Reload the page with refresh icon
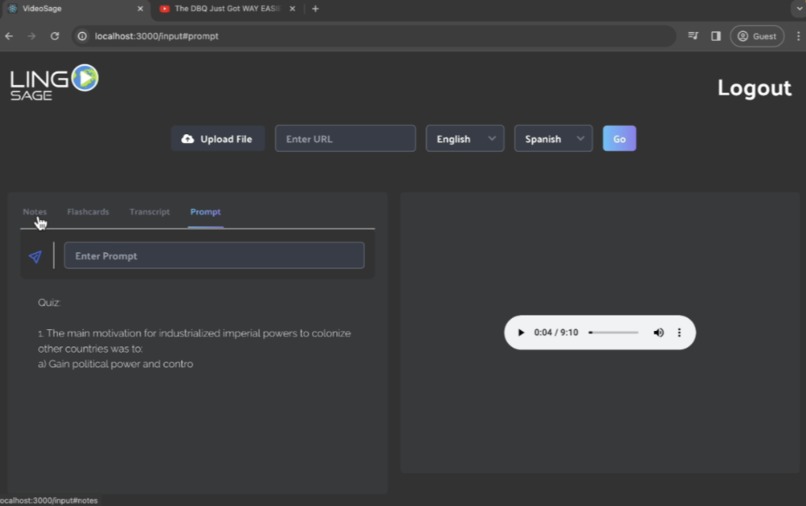 (x=54, y=36)
